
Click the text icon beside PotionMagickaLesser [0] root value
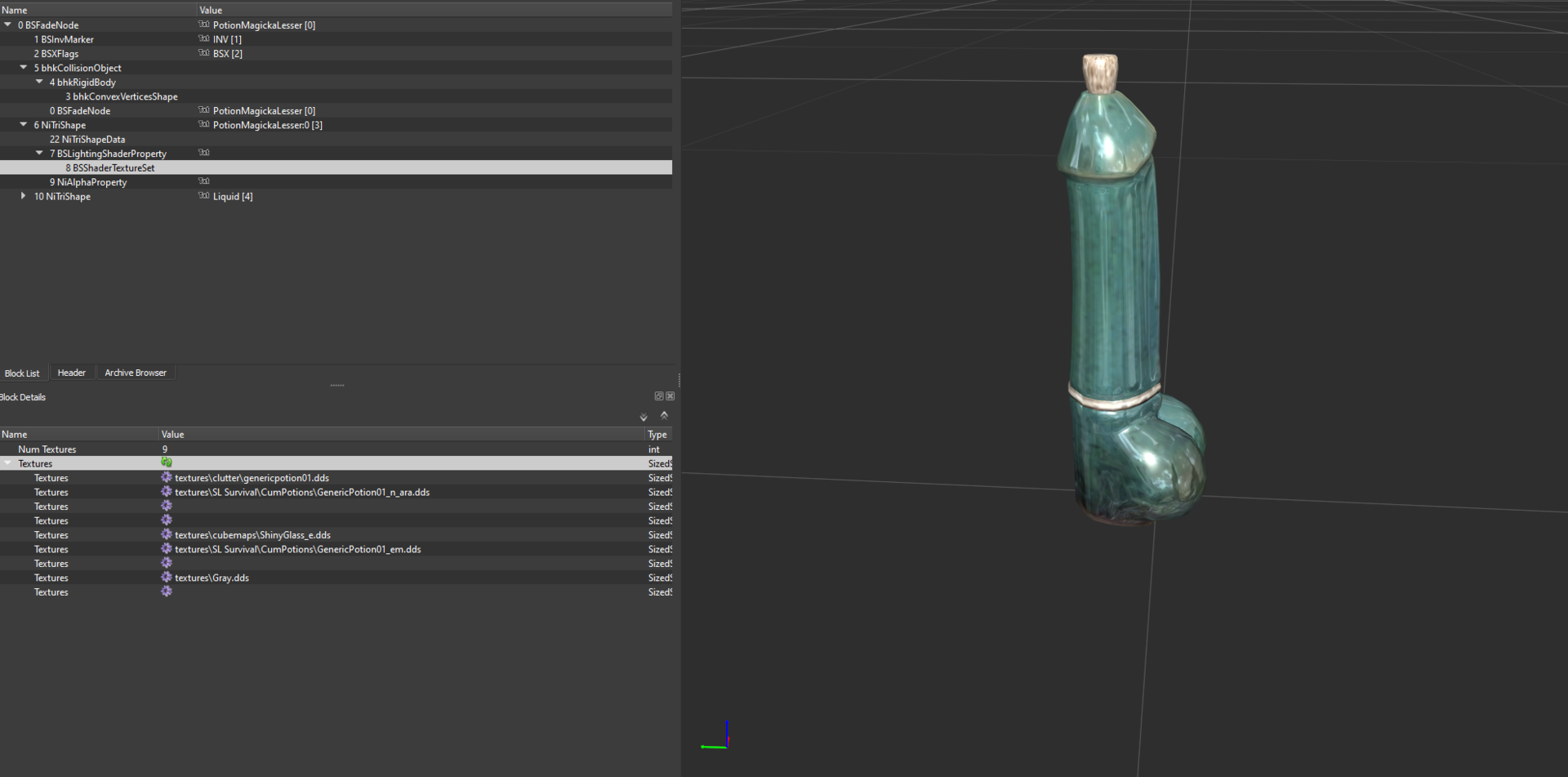click(204, 25)
